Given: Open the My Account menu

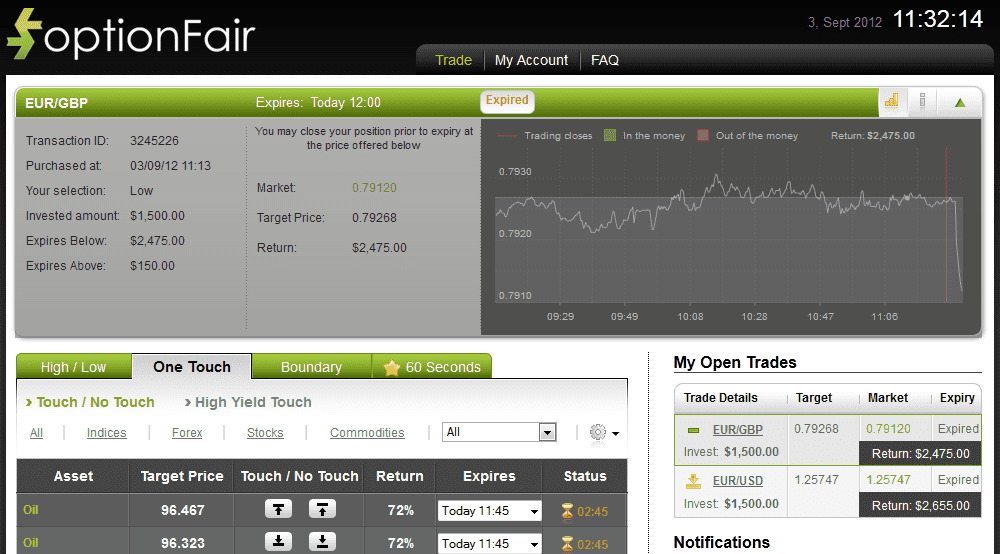Looking at the screenshot, I should 531,60.
